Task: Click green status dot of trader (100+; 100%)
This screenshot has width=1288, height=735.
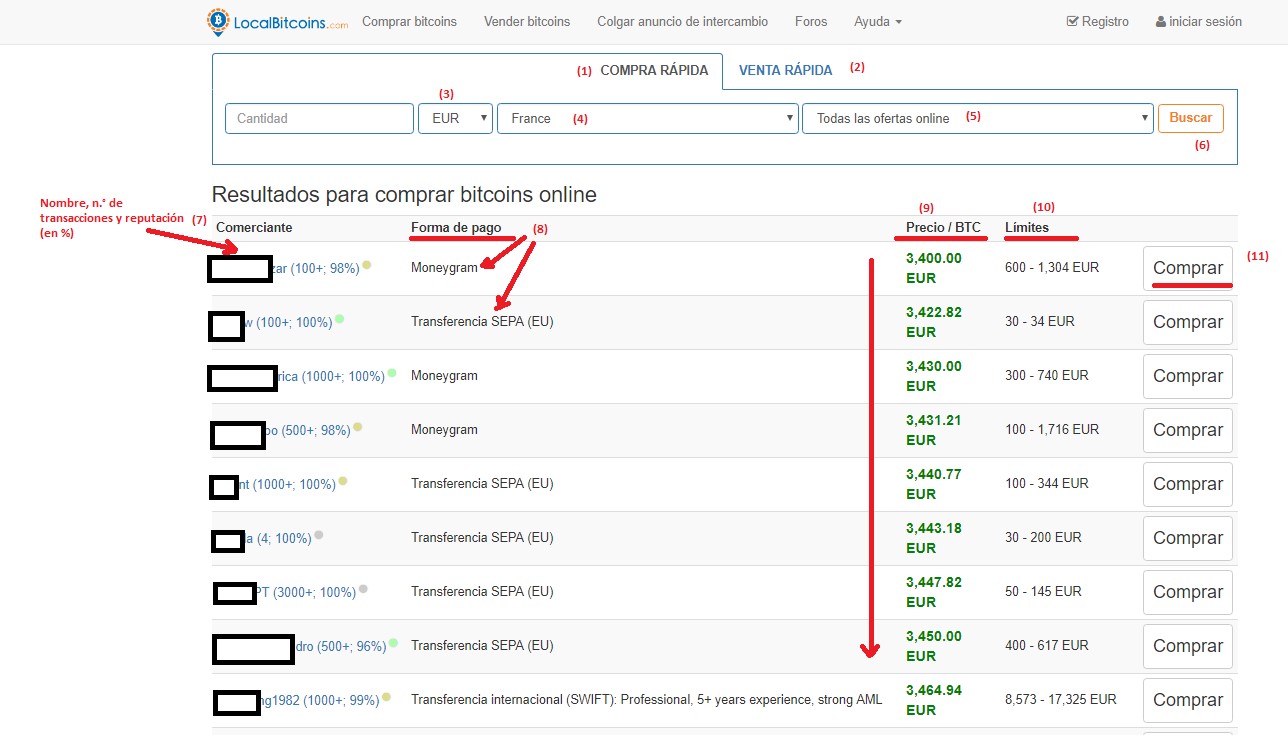Action: [x=340, y=319]
